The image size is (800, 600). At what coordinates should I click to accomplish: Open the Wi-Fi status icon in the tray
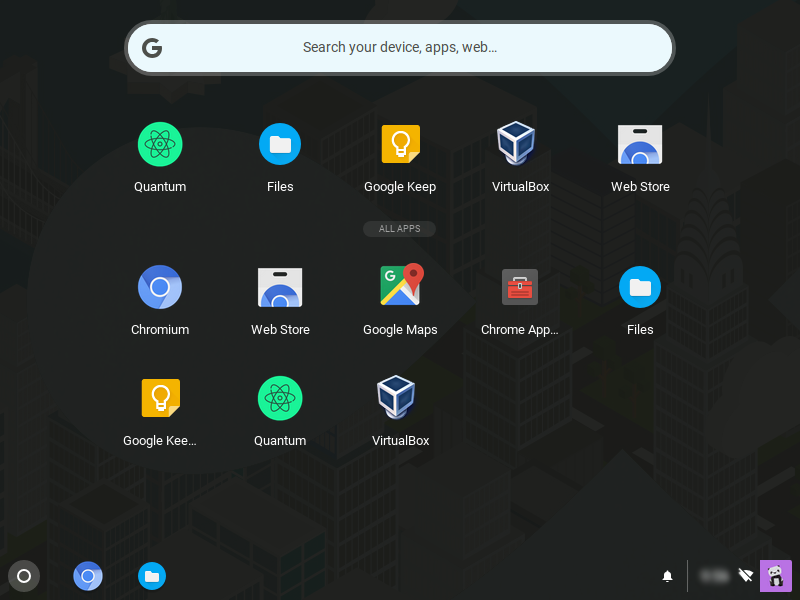[x=745, y=575]
